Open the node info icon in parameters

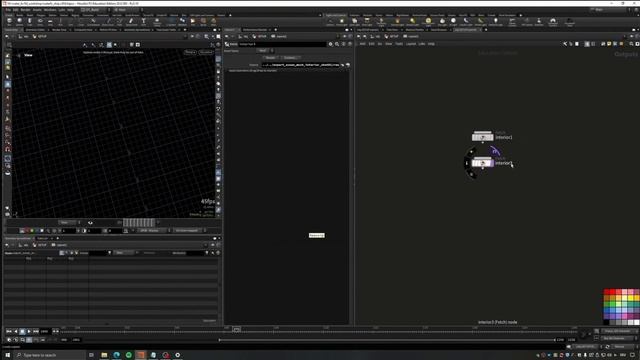[344, 44]
